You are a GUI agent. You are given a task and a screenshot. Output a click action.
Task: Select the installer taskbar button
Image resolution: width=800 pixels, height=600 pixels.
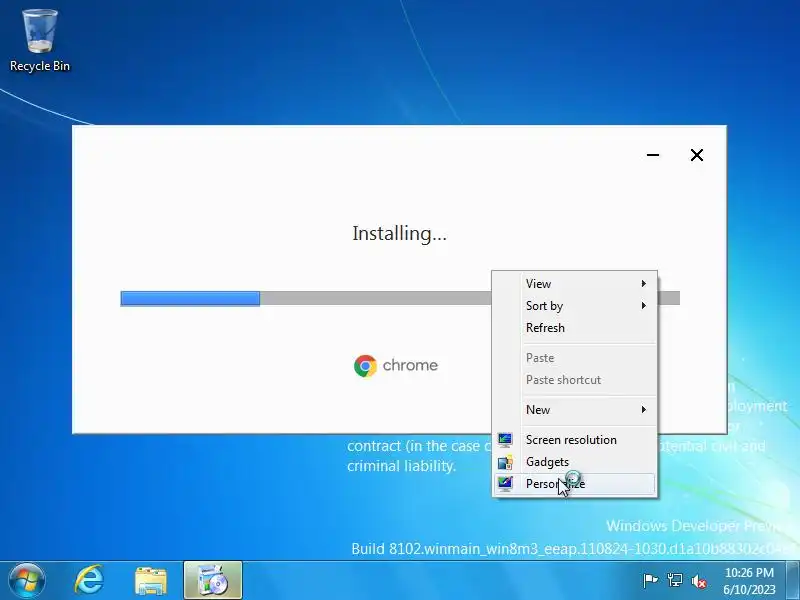[x=213, y=580]
